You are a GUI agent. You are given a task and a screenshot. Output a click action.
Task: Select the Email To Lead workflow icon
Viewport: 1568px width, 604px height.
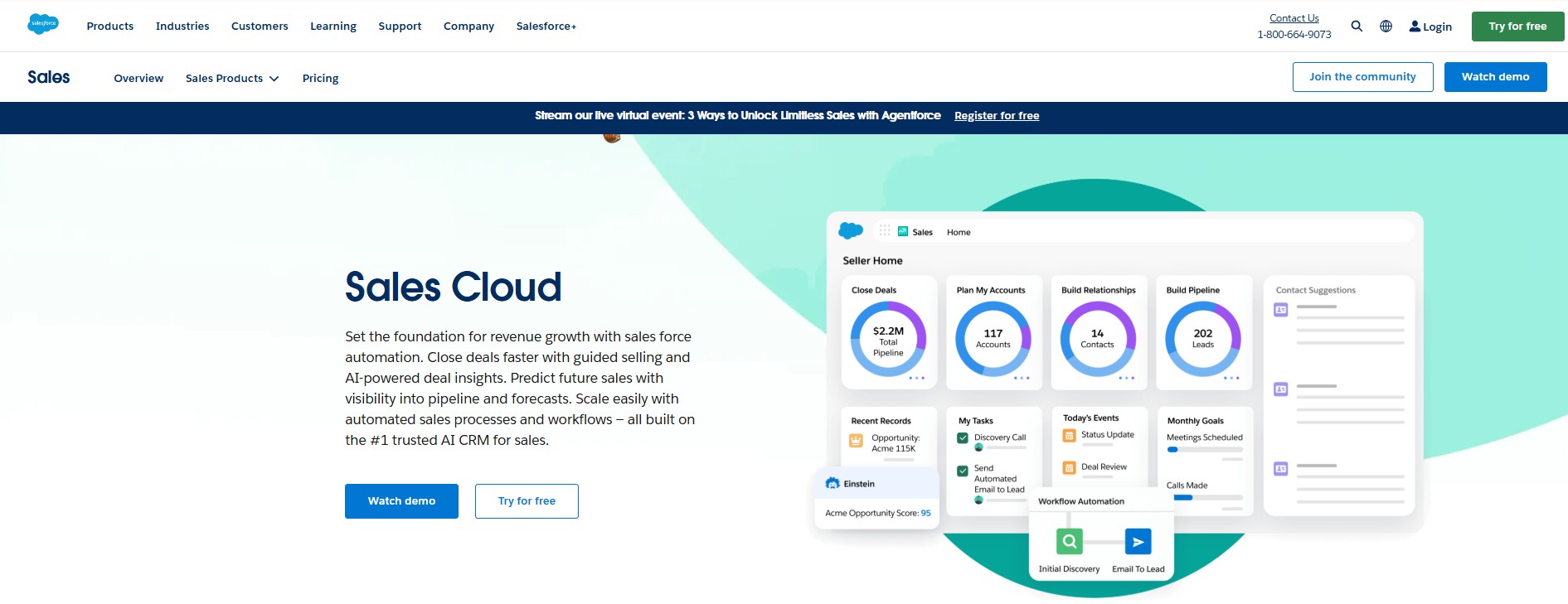1138,541
